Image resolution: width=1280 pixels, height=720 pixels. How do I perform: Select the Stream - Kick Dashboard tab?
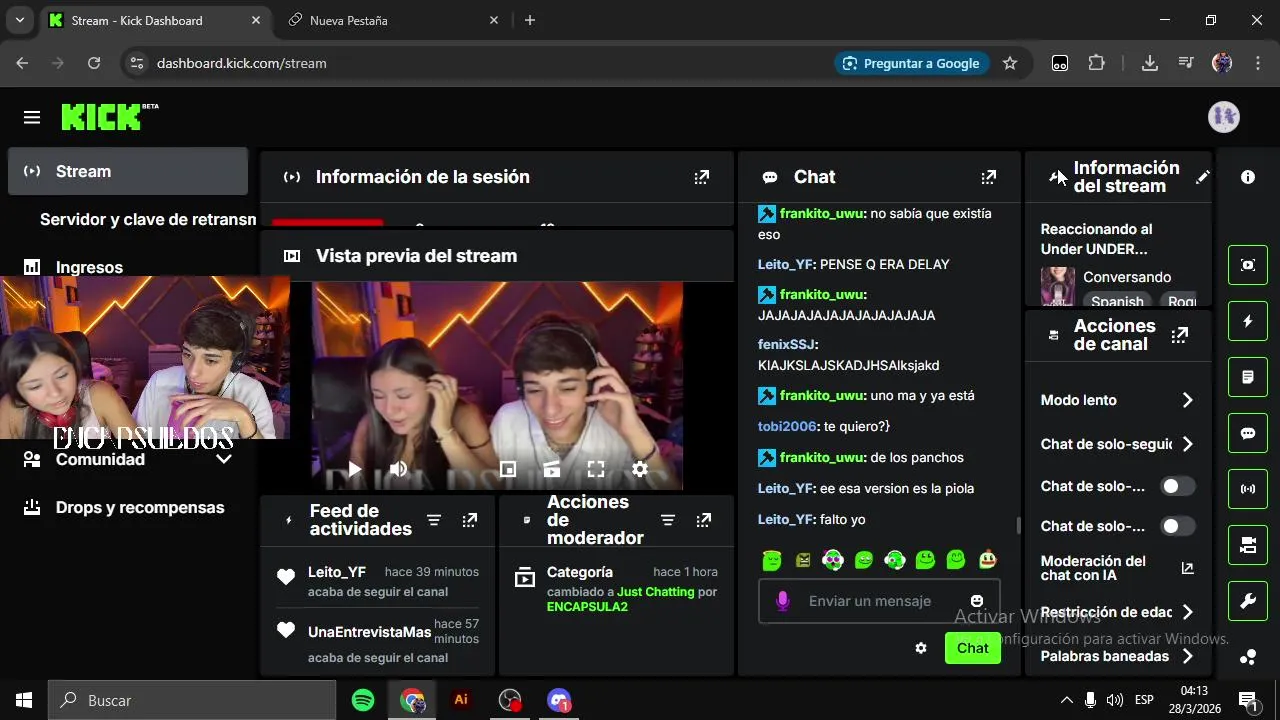155,20
